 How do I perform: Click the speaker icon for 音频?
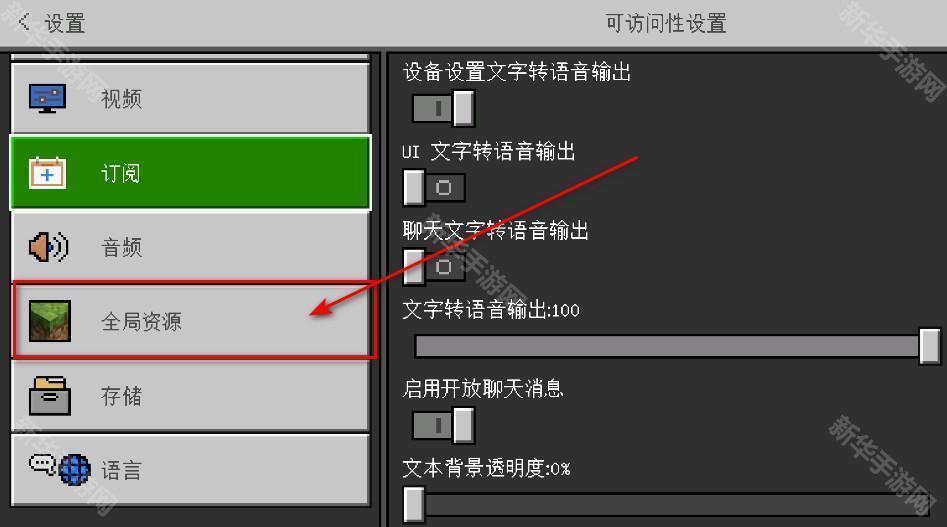[x=48, y=247]
